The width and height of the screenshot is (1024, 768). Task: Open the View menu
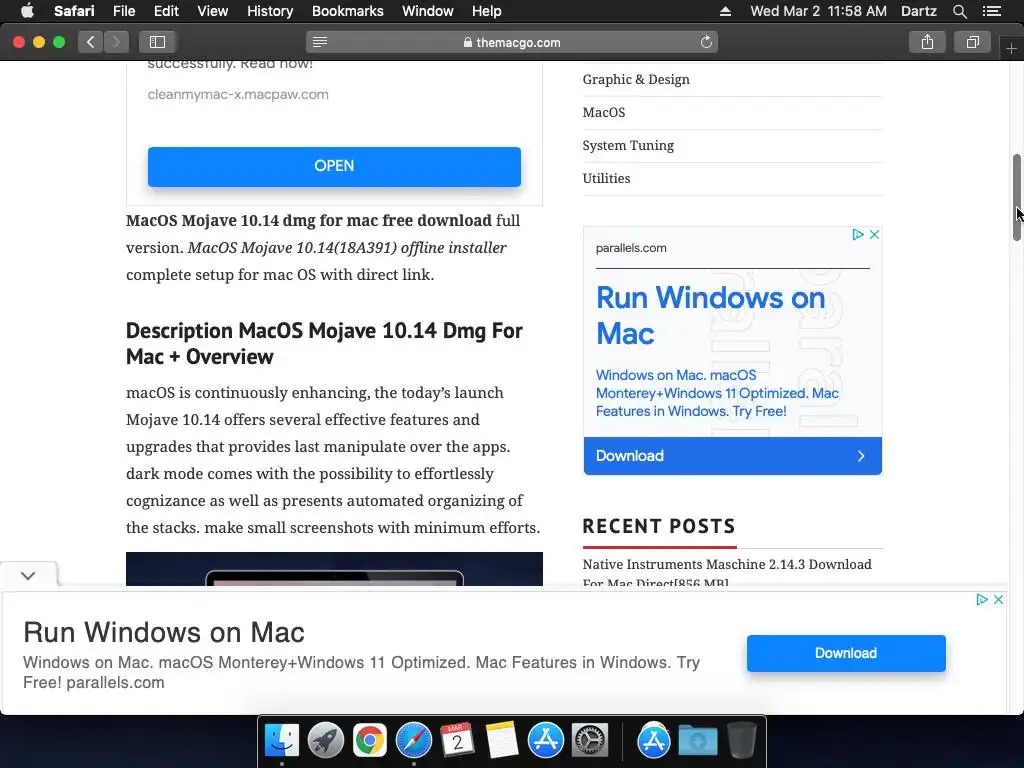(212, 11)
